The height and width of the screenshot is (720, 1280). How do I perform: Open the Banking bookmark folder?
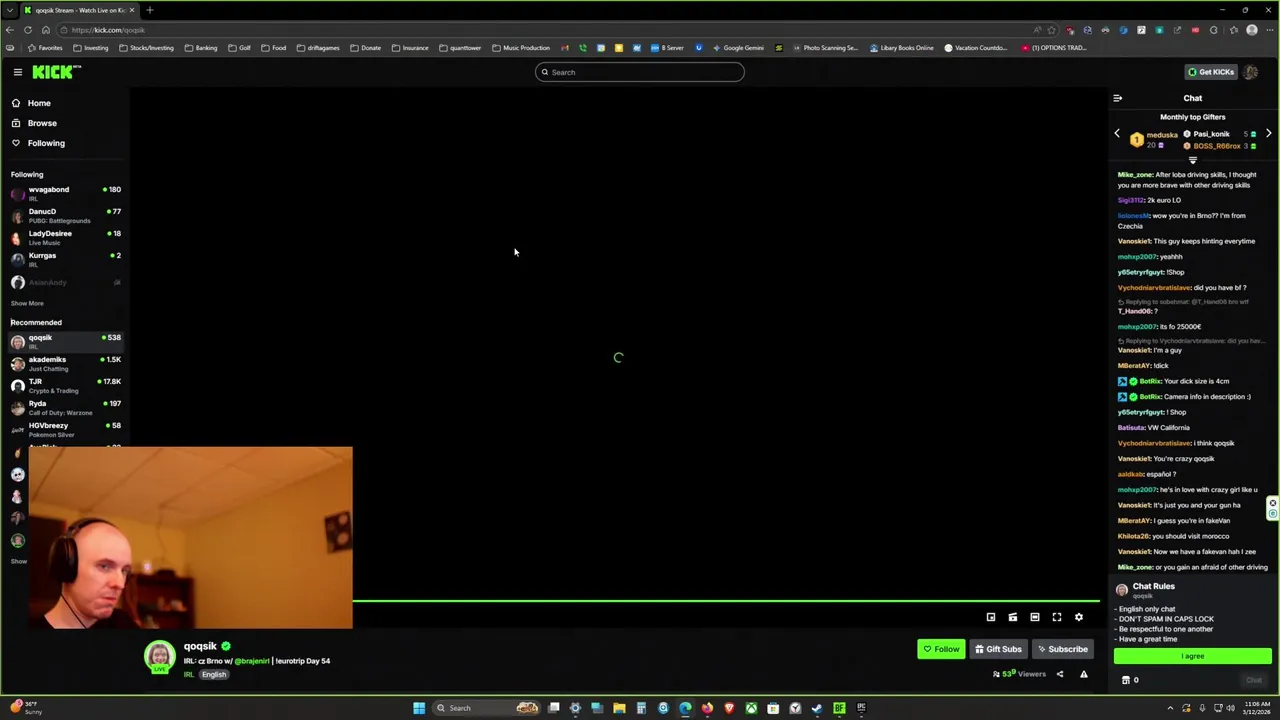click(201, 48)
